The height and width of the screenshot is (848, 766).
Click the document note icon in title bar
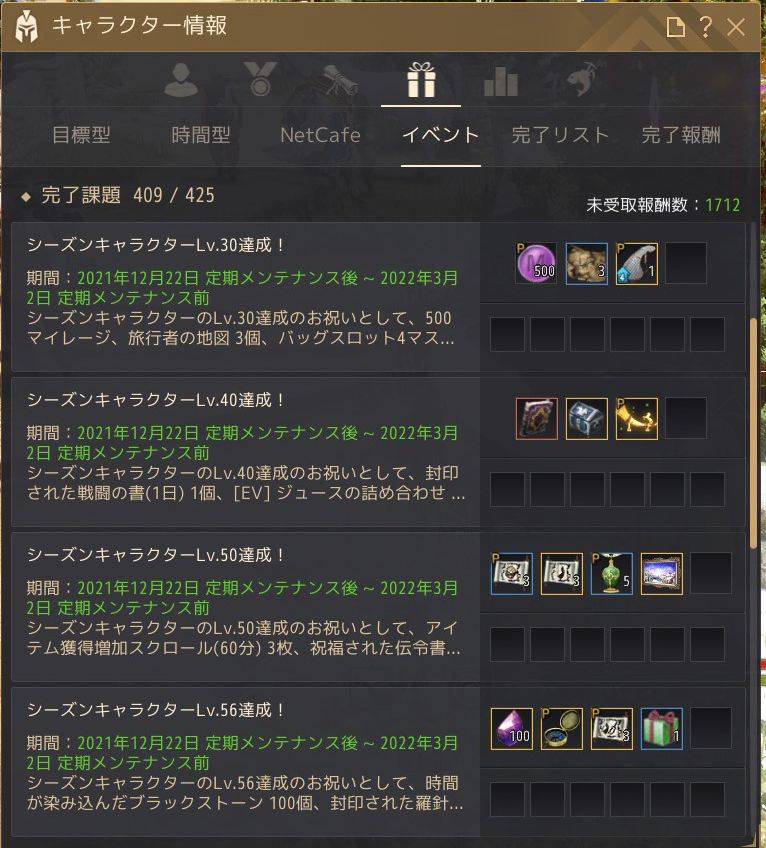(675, 26)
